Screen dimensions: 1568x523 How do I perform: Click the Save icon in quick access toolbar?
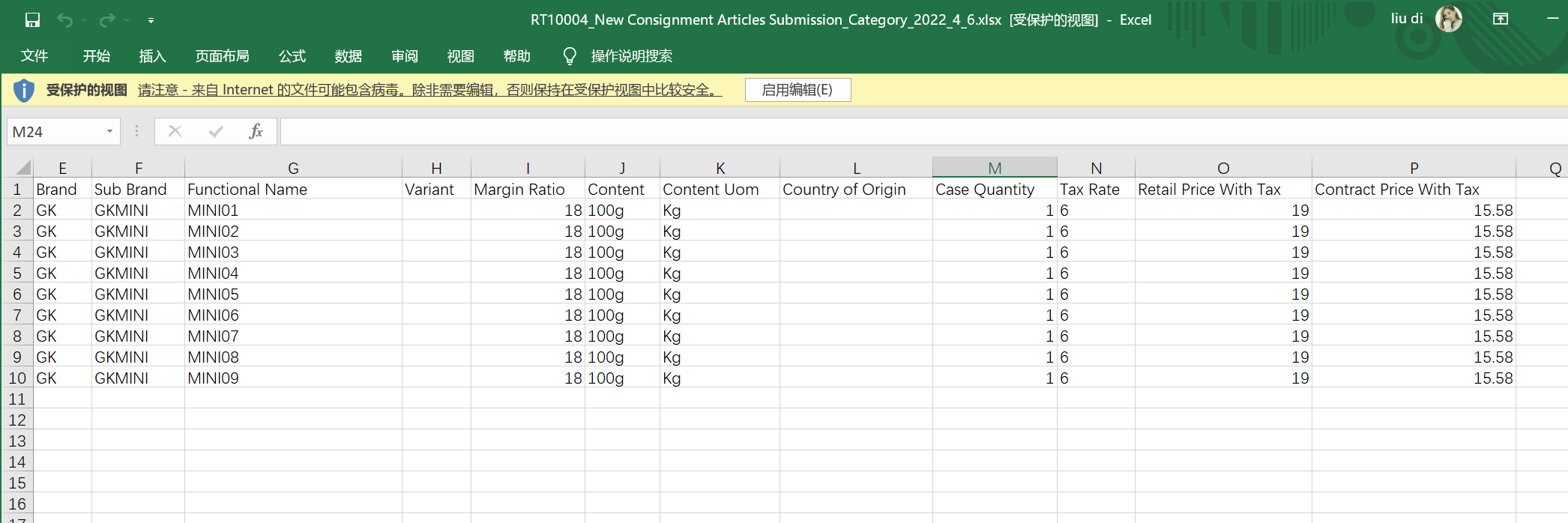32,20
